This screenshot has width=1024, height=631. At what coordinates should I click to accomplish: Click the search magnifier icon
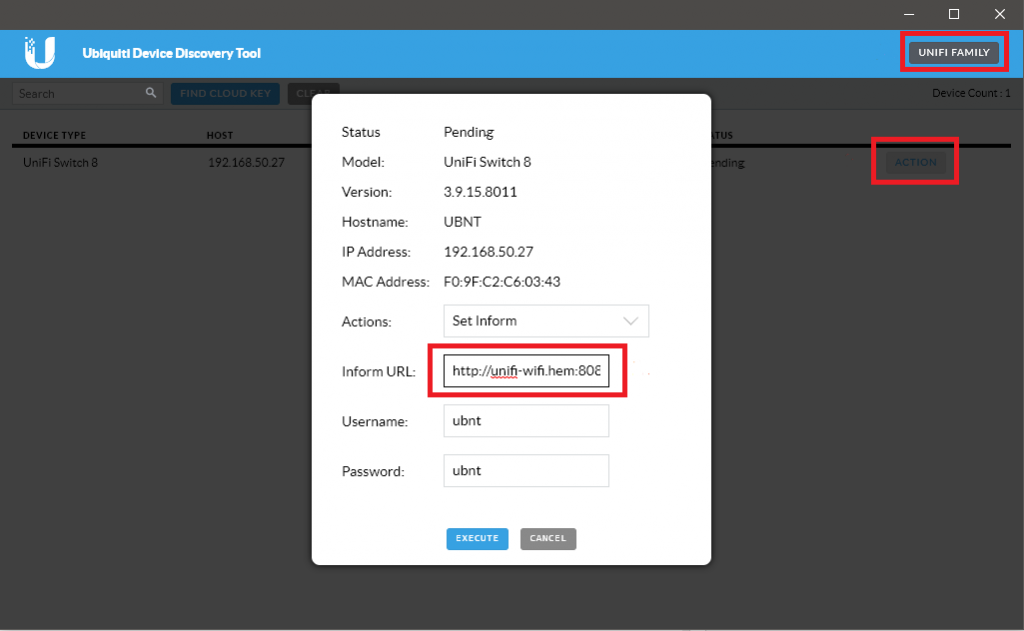151,93
